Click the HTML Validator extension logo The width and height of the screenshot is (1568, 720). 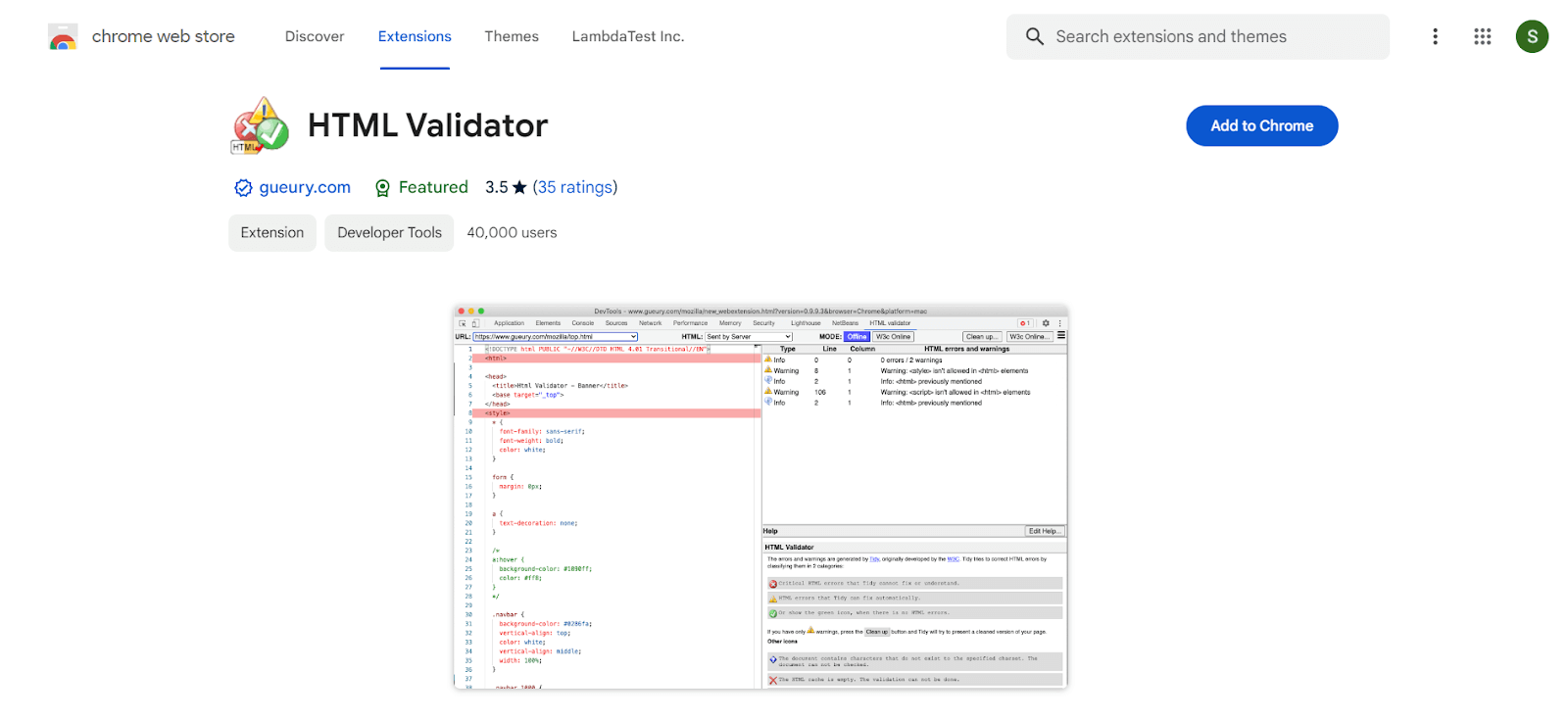click(x=260, y=125)
